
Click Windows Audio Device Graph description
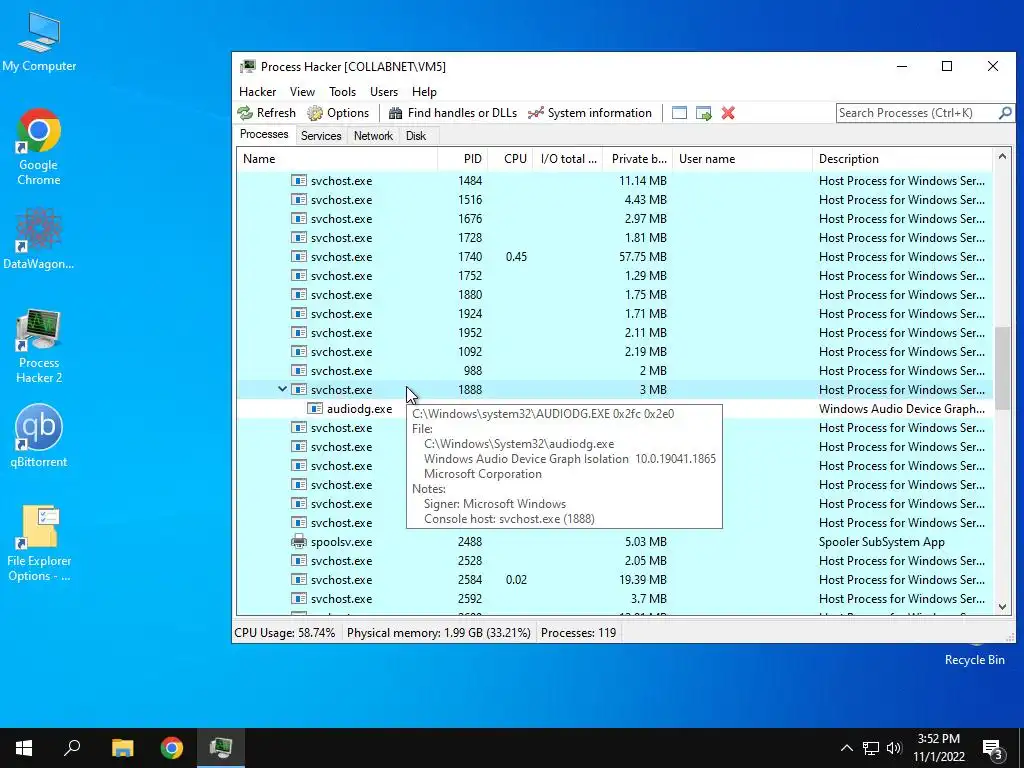click(x=902, y=409)
